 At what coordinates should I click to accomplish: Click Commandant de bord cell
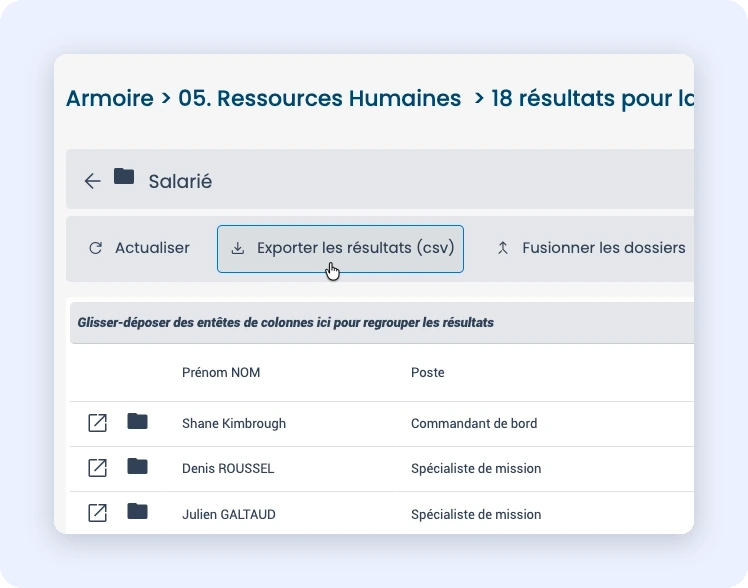474,423
